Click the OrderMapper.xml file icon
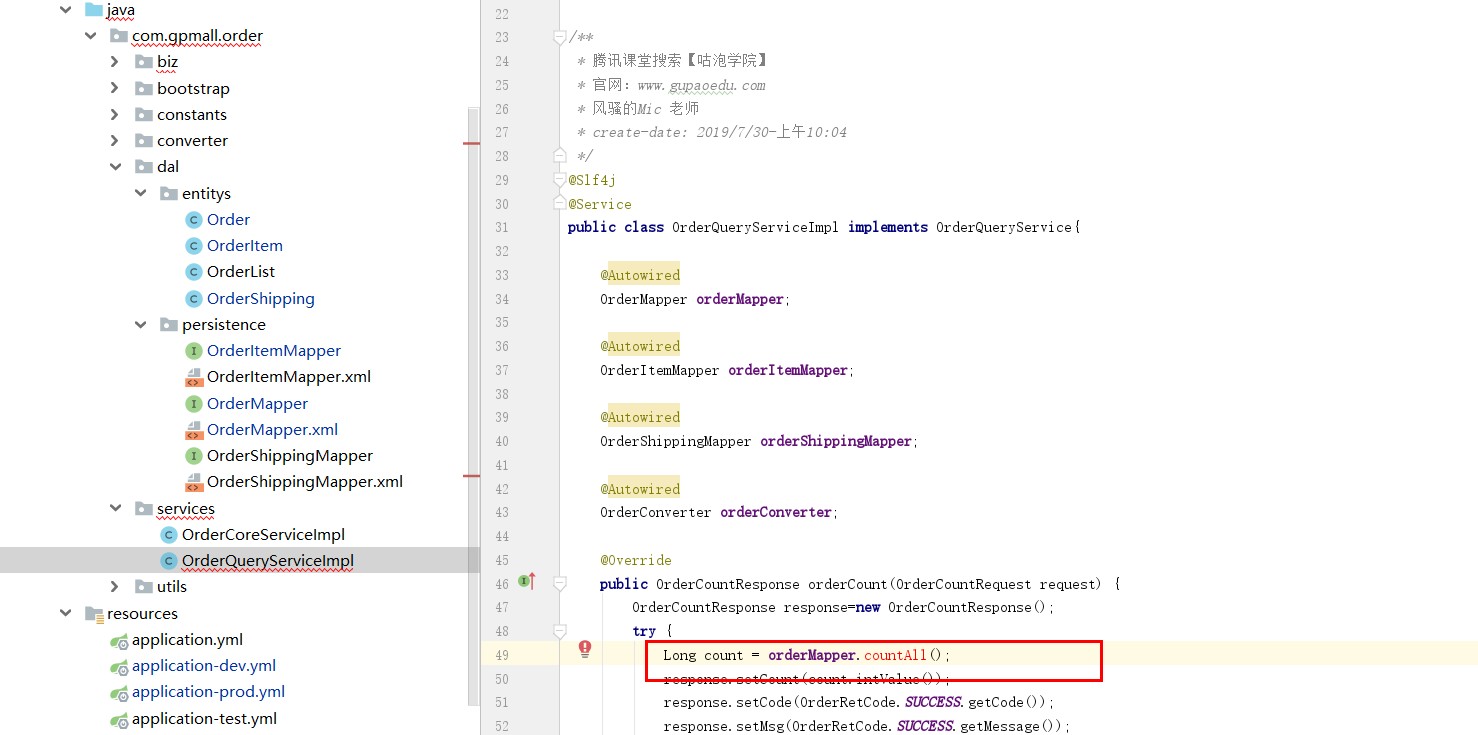This screenshot has height=735, width=1478. tap(194, 430)
